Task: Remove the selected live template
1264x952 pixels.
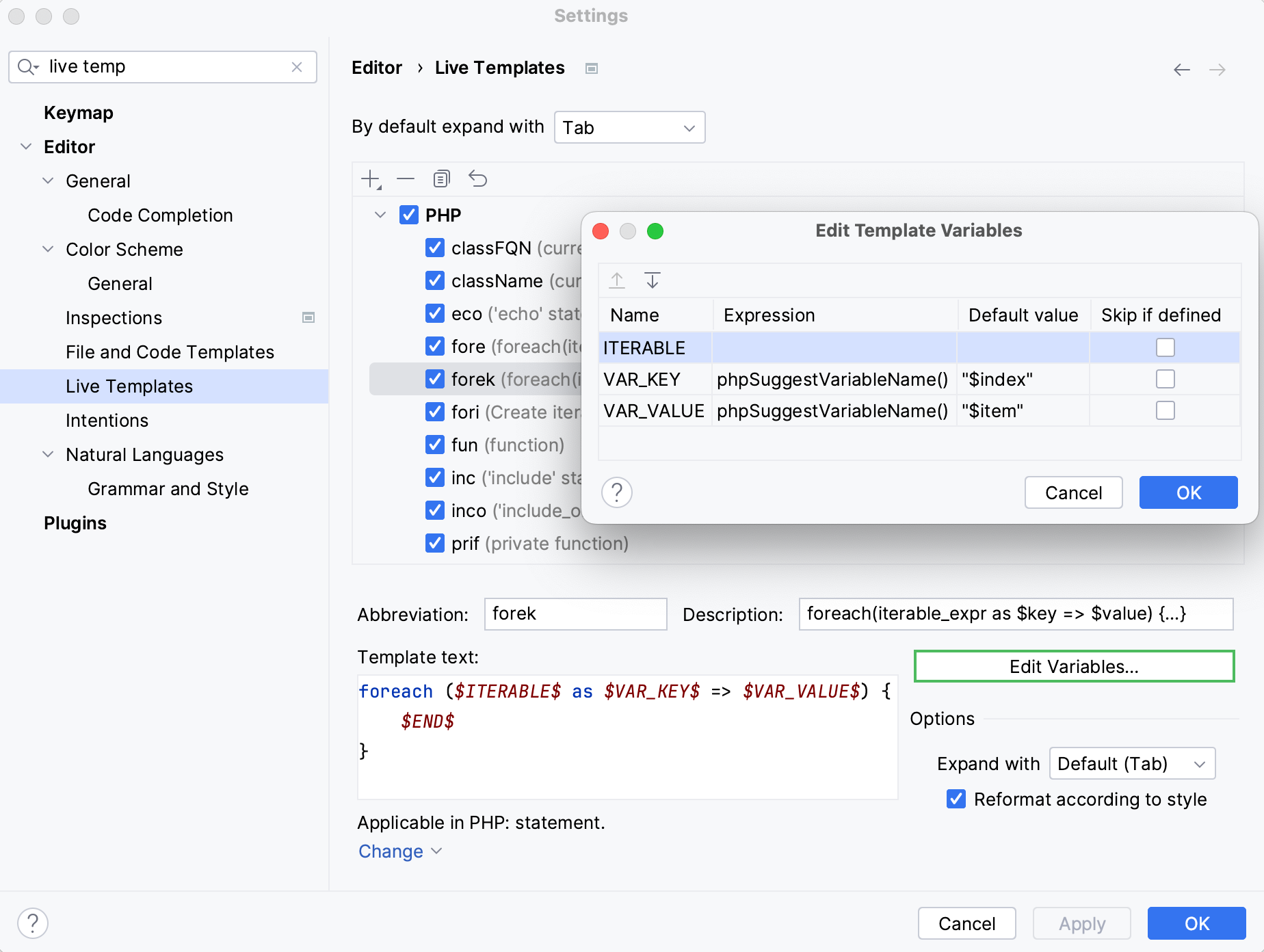Action: (x=405, y=178)
